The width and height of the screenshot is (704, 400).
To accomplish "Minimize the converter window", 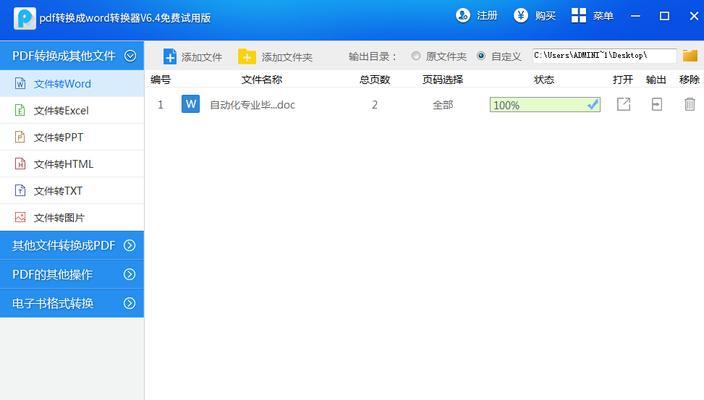I will pyautogui.click(x=635, y=16).
